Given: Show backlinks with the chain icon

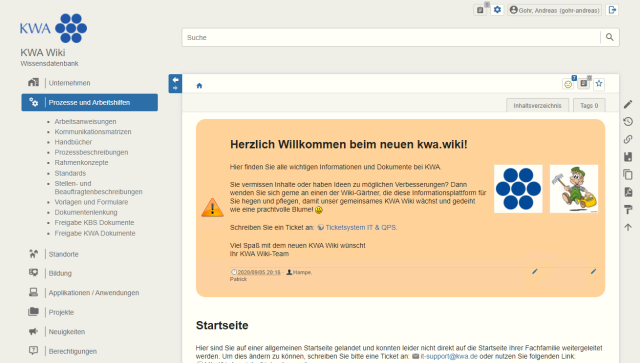Looking at the screenshot, I should click(x=628, y=139).
